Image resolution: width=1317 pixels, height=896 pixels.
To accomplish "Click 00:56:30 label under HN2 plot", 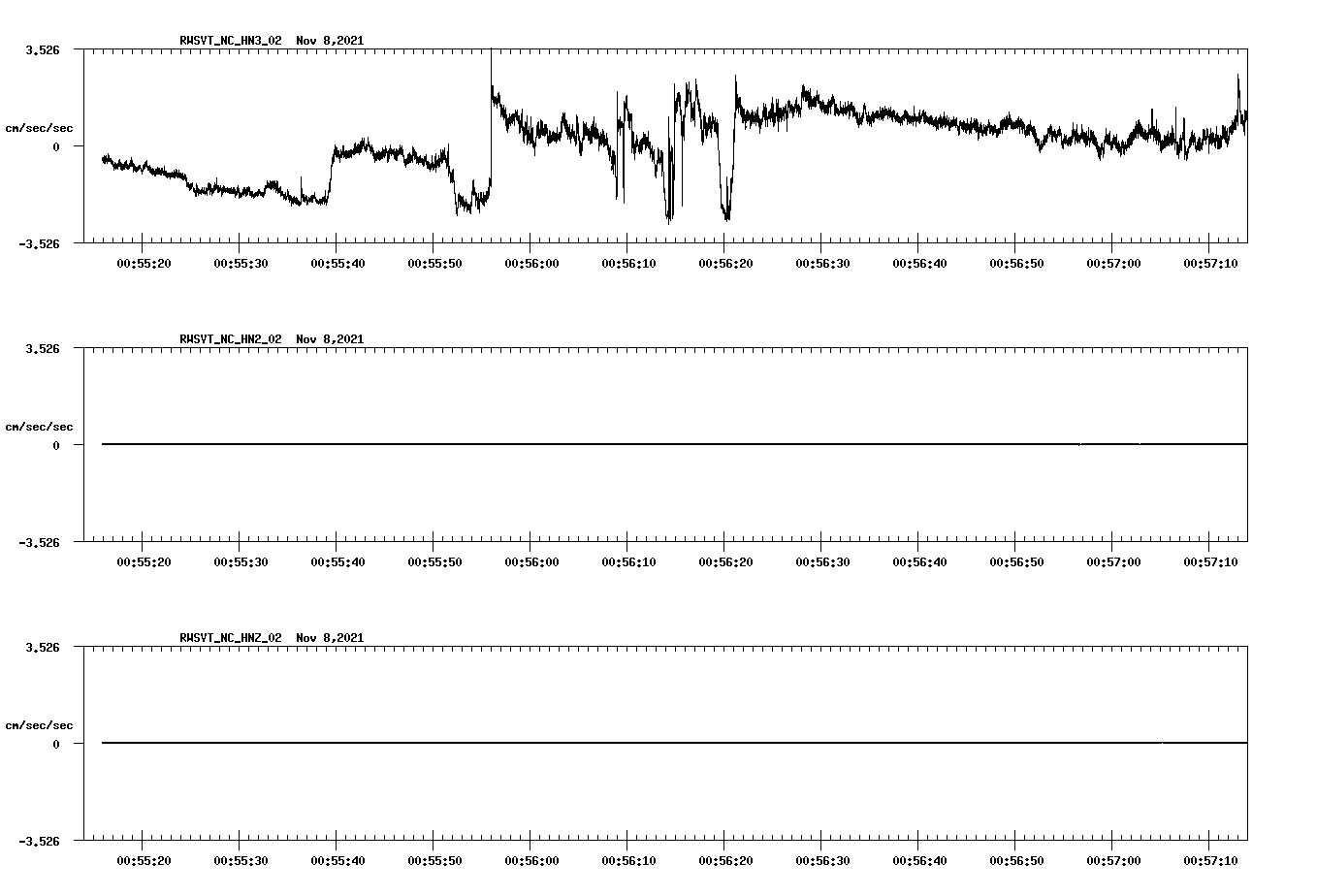I will [823, 562].
